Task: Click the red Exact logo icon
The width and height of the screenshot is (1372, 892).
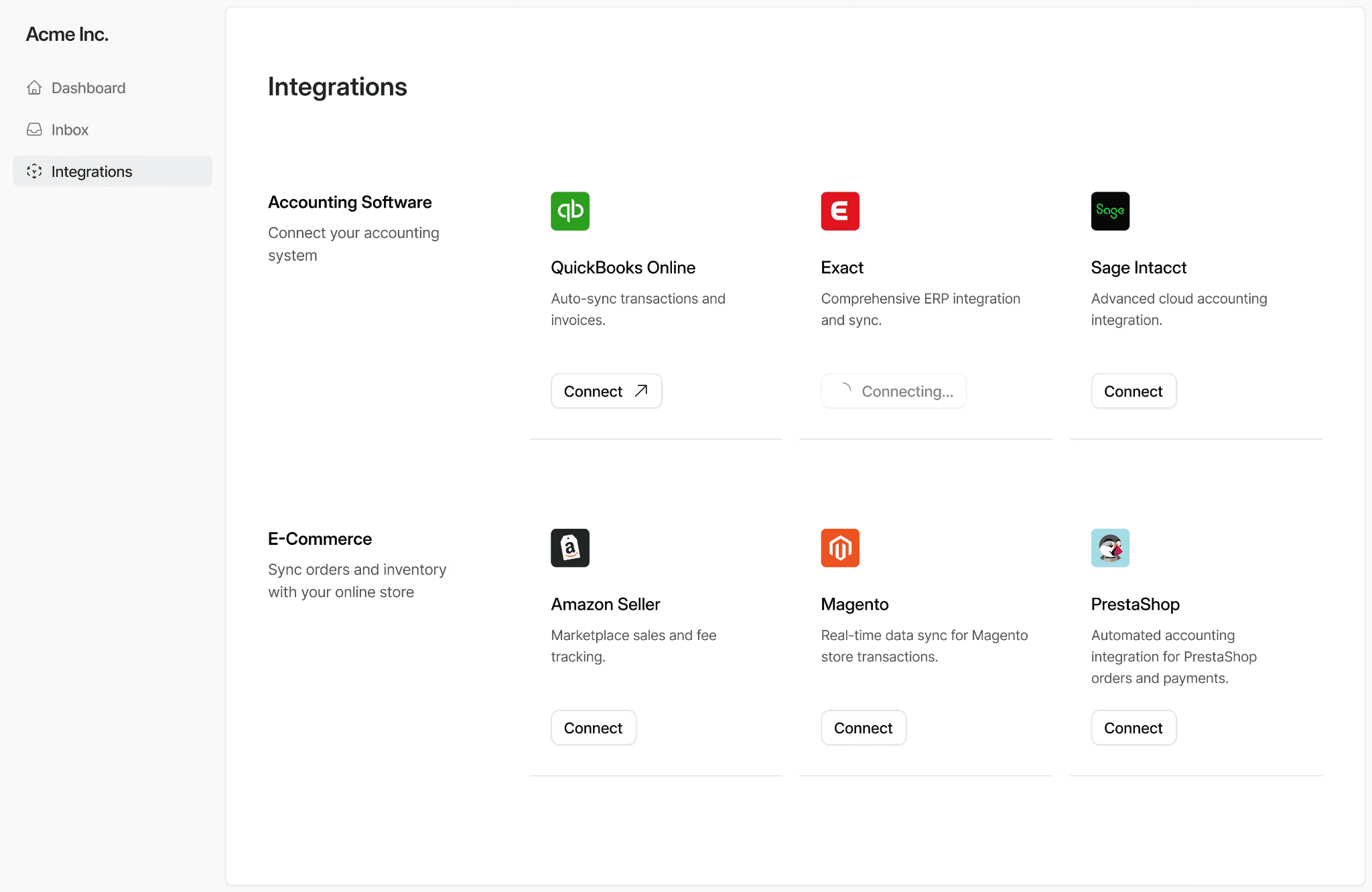Action: [x=840, y=211]
